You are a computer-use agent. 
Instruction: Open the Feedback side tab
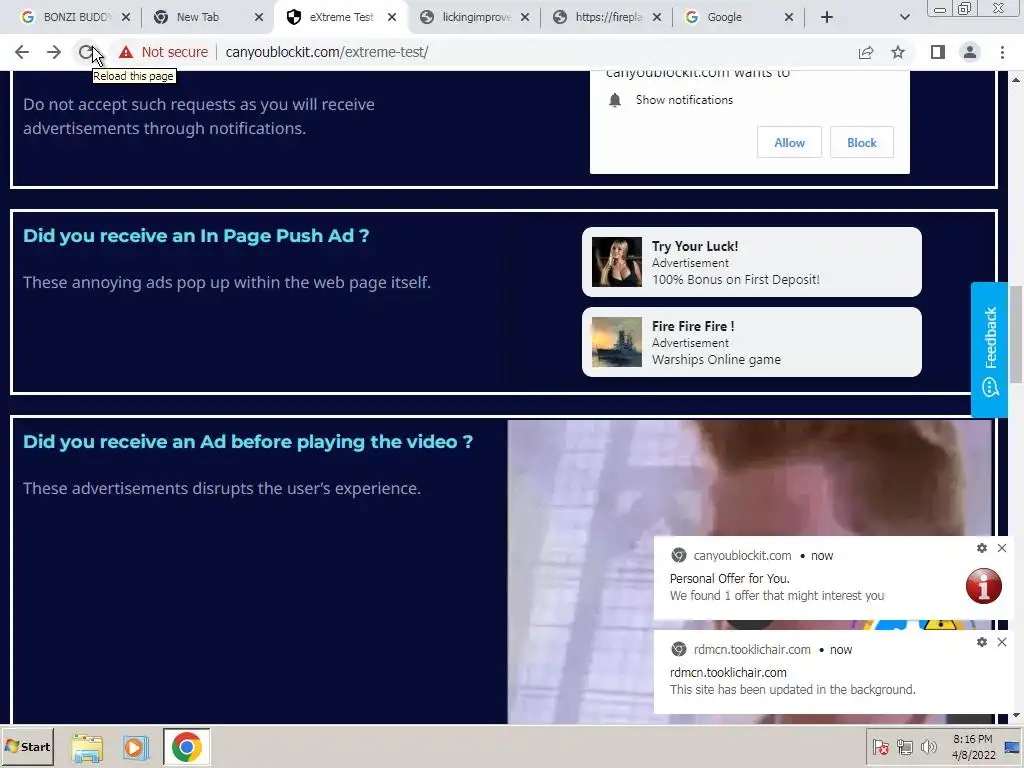989,350
